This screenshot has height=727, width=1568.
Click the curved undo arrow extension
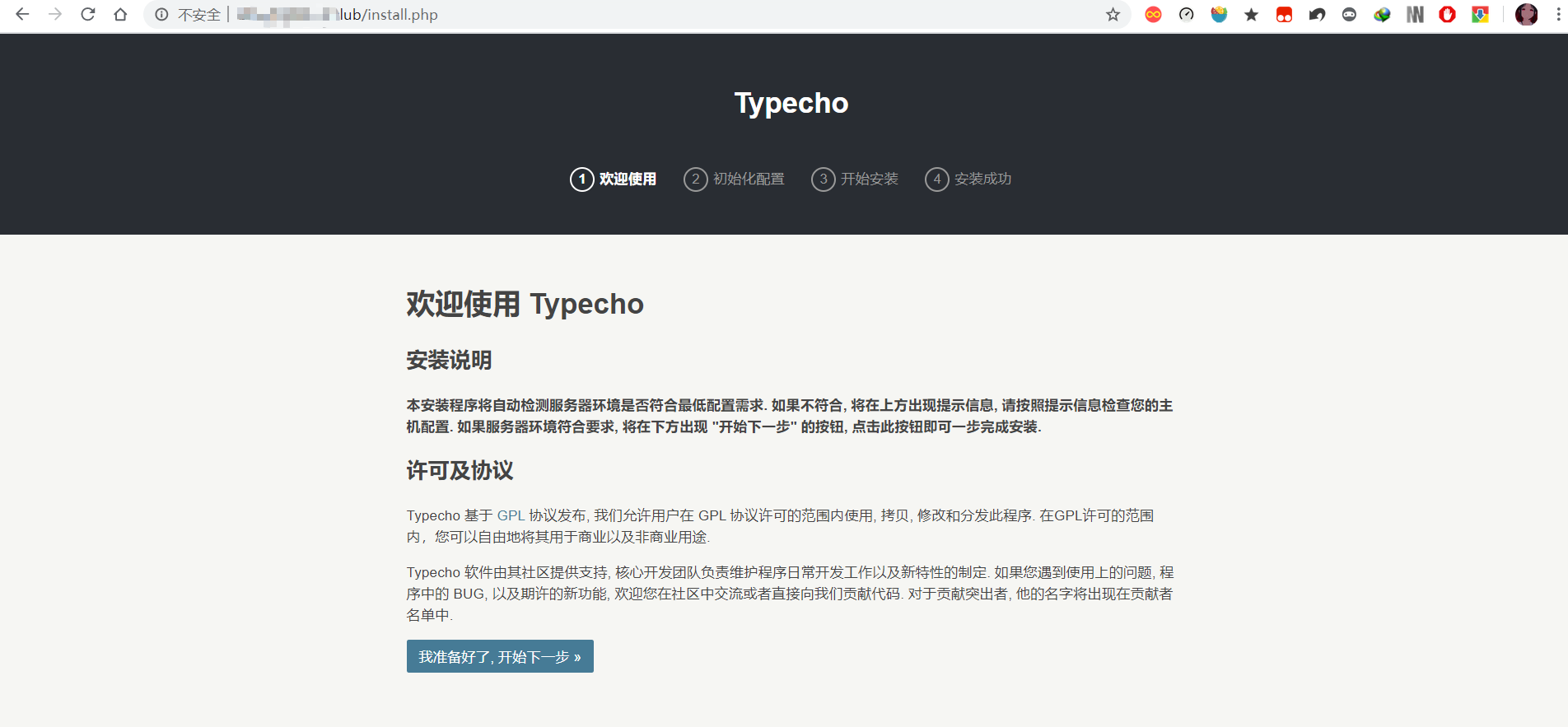pos(1317,14)
